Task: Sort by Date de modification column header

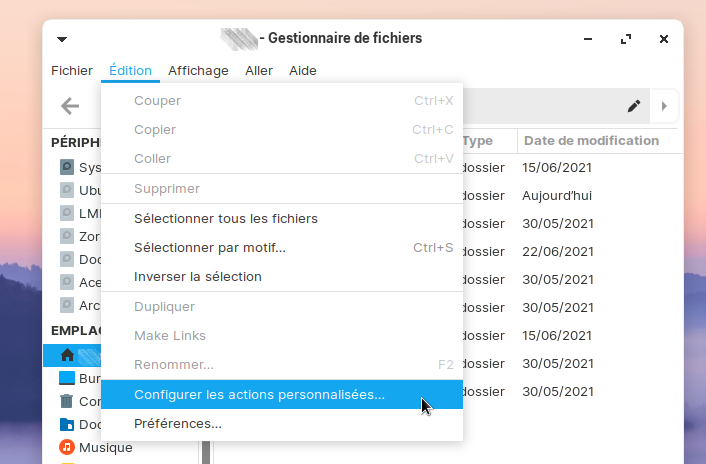Action: coord(591,141)
